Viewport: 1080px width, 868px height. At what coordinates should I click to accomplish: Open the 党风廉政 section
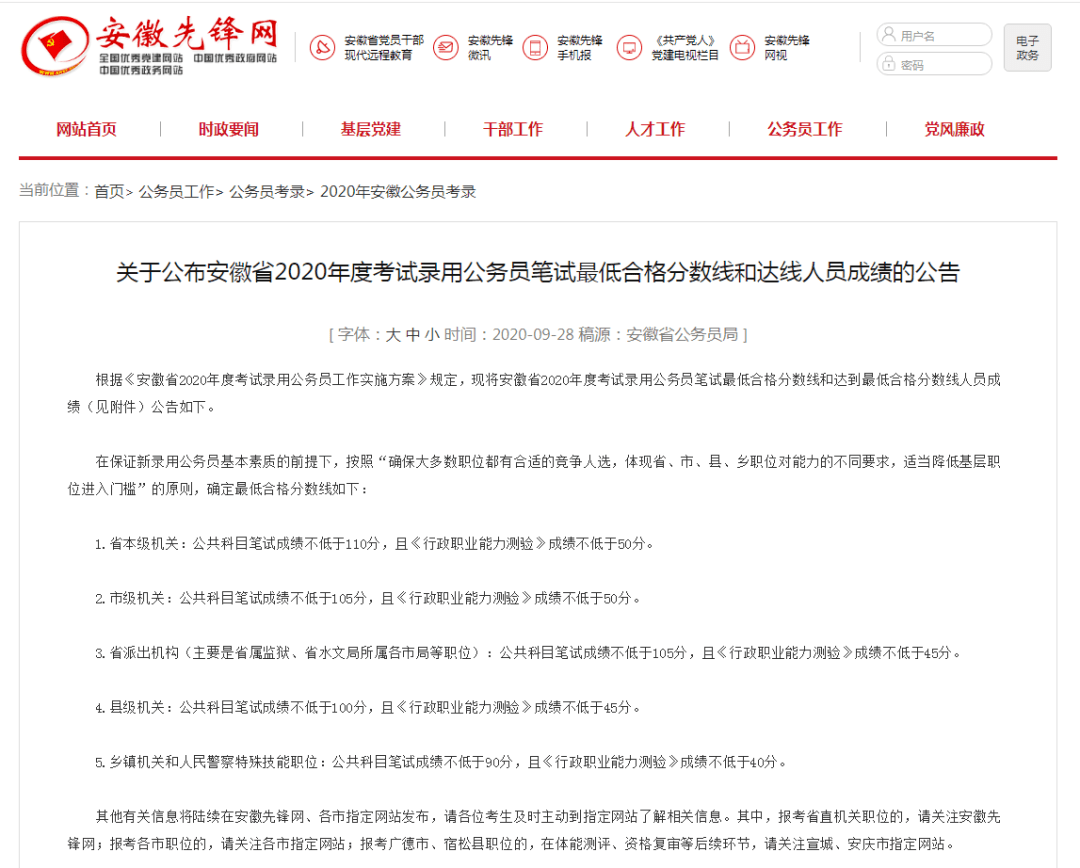tap(953, 129)
